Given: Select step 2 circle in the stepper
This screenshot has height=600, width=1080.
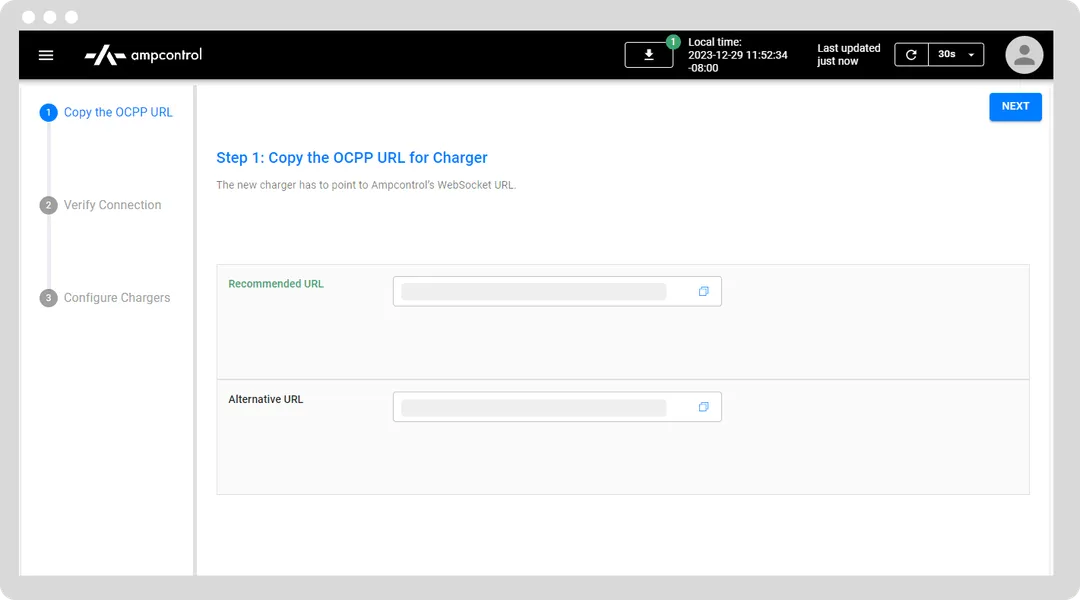Looking at the screenshot, I should pos(48,205).
